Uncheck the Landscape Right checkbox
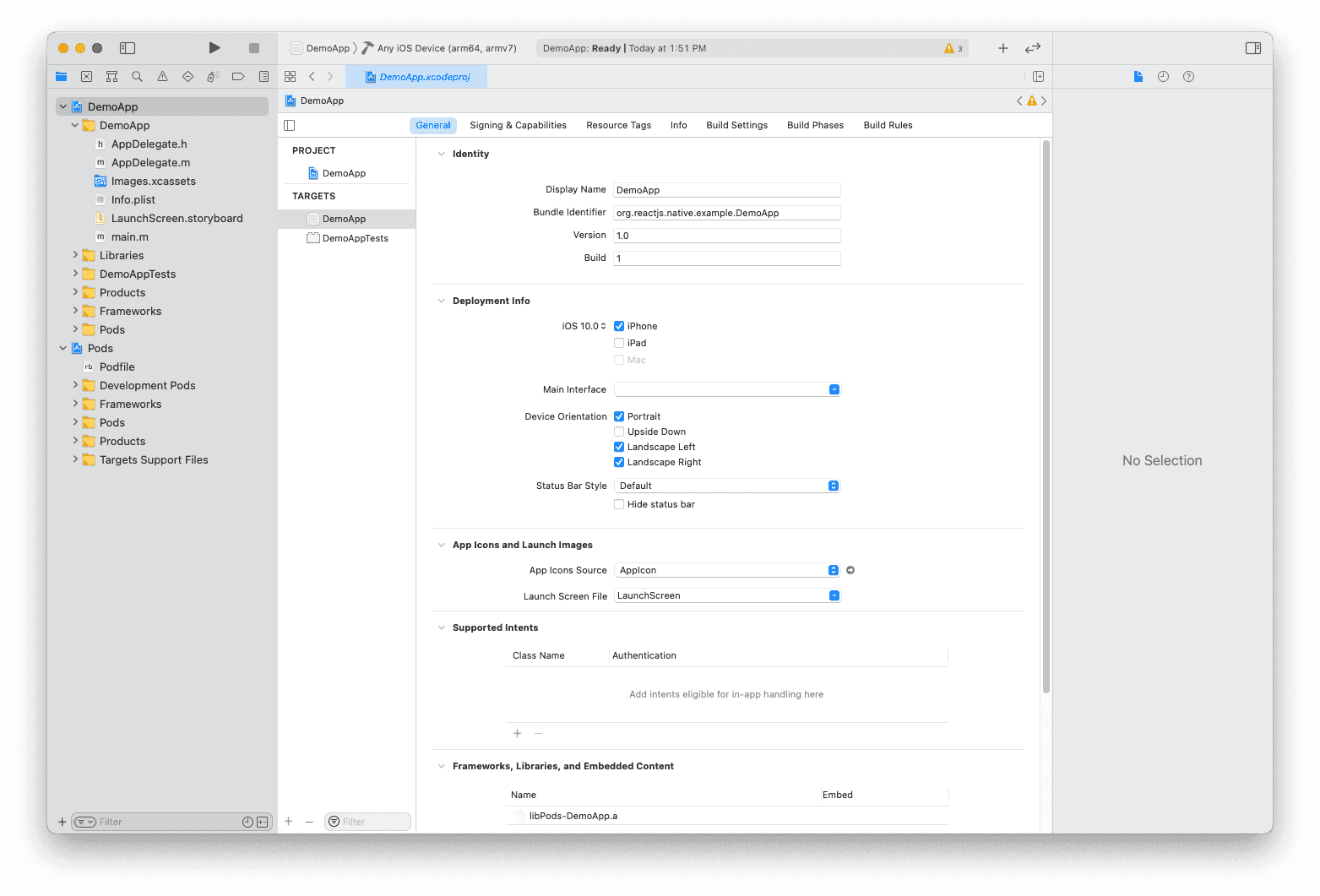 [619, 462]
